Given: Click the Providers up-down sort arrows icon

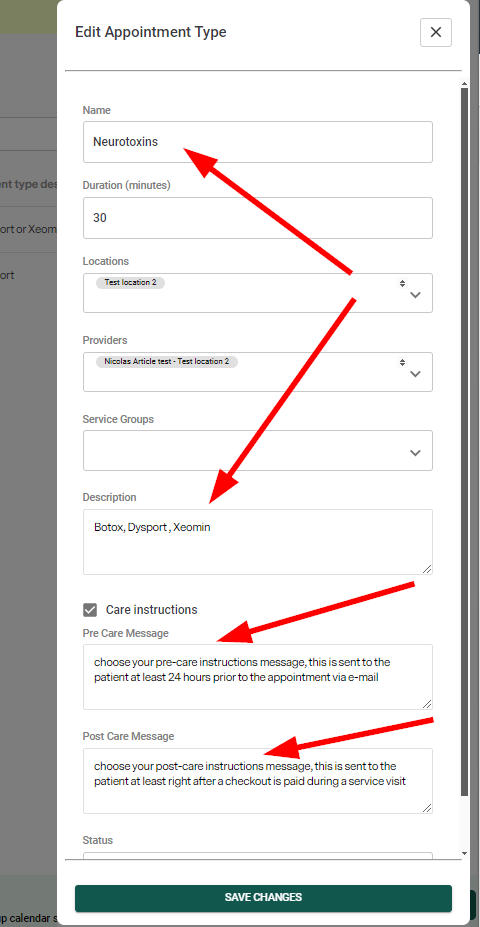Looking at the screenshot, I should [403, 362].
